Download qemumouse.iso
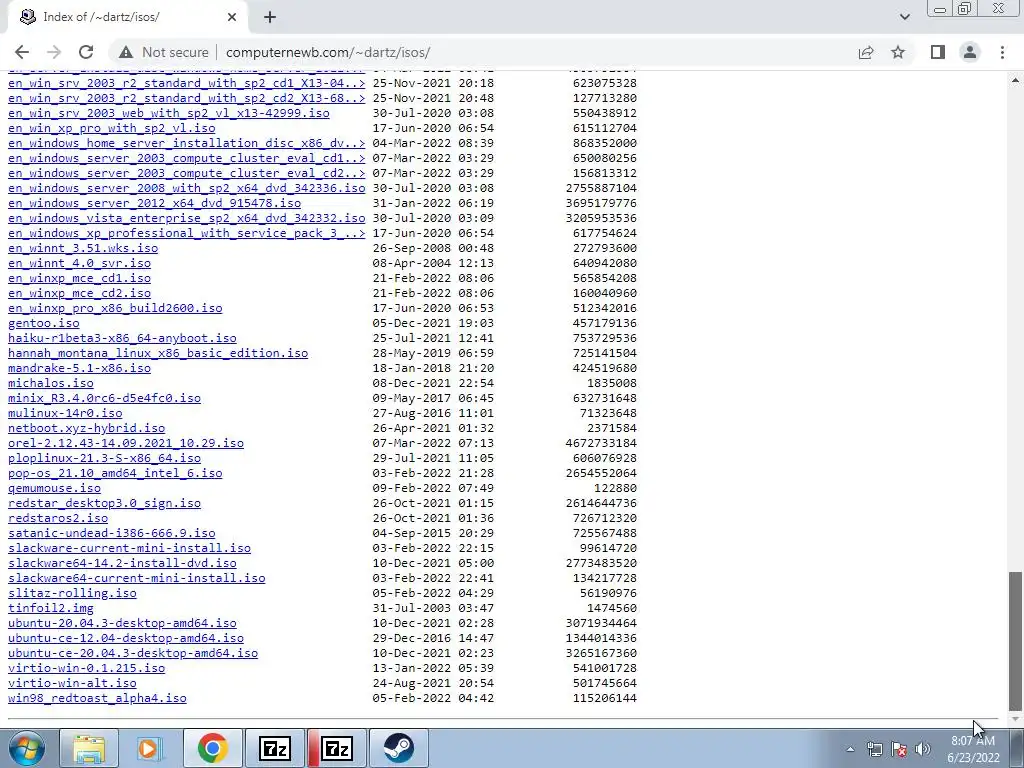Image resolution: width=1024 pixels, height=768 pixels. (54, 488)
